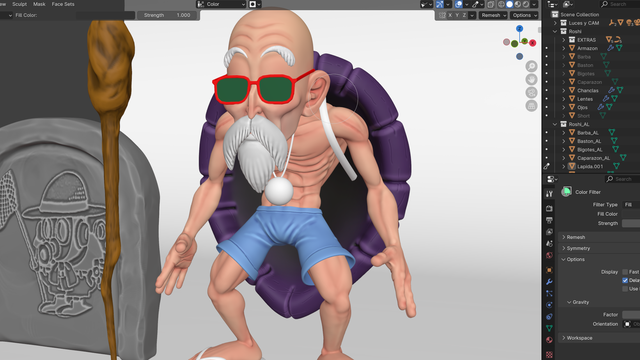The width and height of the screenshot is (640, 360).
Task: Toggle X axis symmetry
Action: click(x=450, y=15)
